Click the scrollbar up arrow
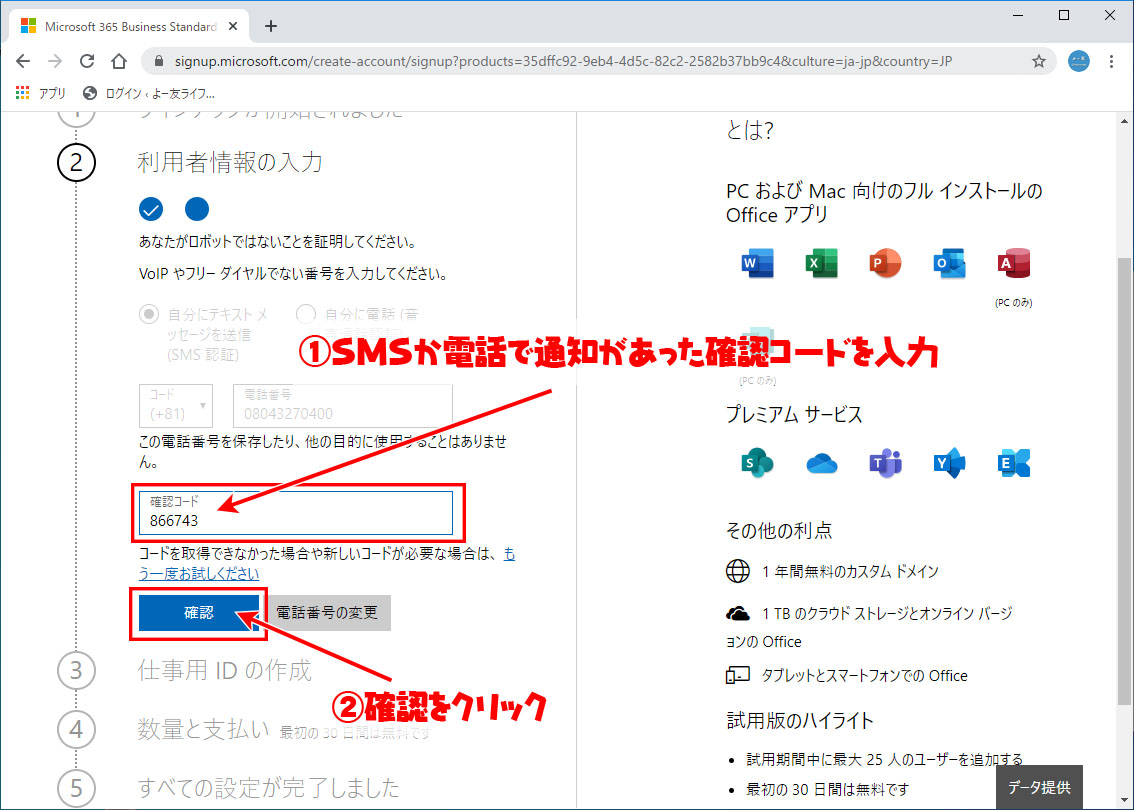 pyautogui.click(x=1125, y=122)
